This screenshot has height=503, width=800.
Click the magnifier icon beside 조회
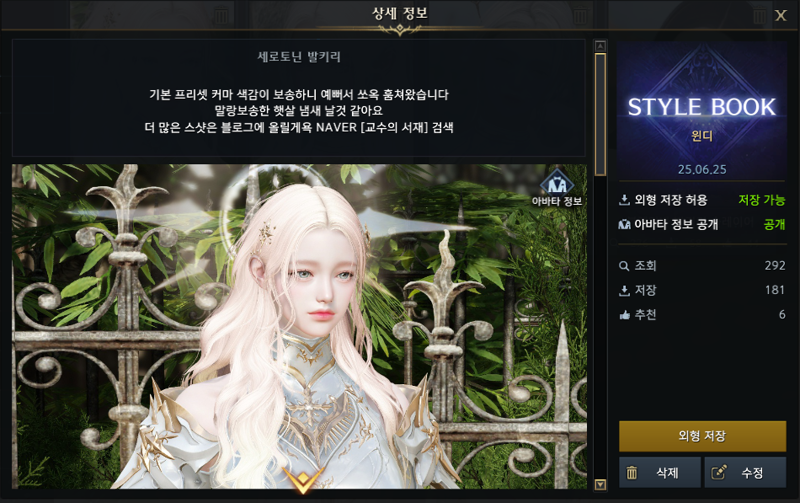[x=624, y=266]
